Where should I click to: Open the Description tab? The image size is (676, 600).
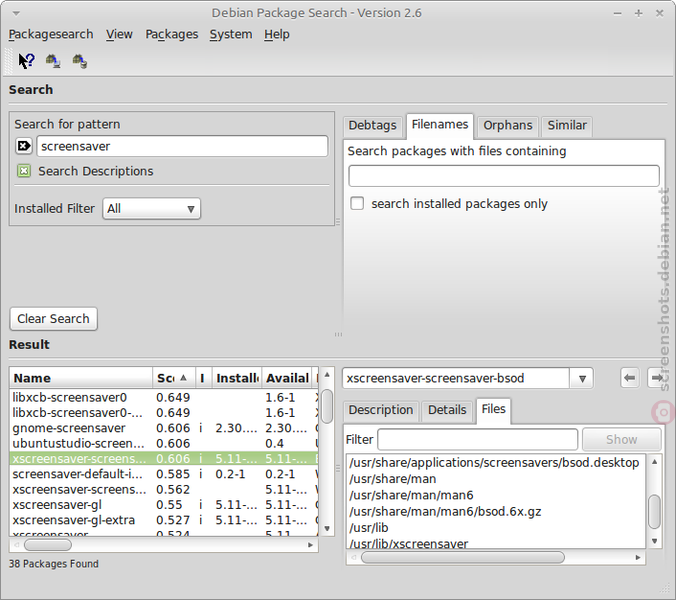(x=381, y=410)
